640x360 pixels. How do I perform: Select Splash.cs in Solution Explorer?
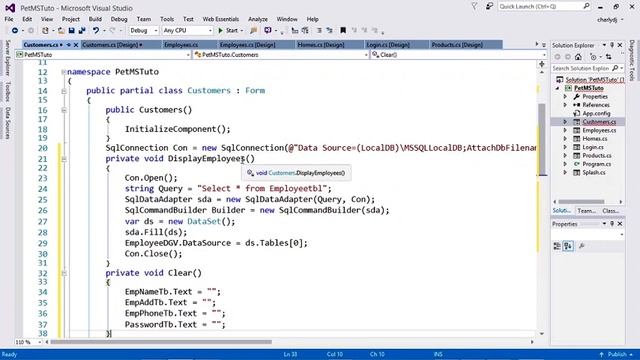tap(593, 173)
